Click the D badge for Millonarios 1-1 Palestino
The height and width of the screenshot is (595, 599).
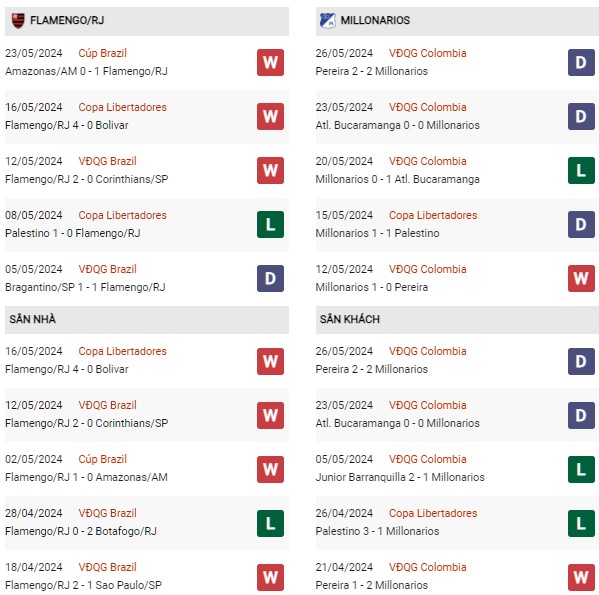click(581, 225)
